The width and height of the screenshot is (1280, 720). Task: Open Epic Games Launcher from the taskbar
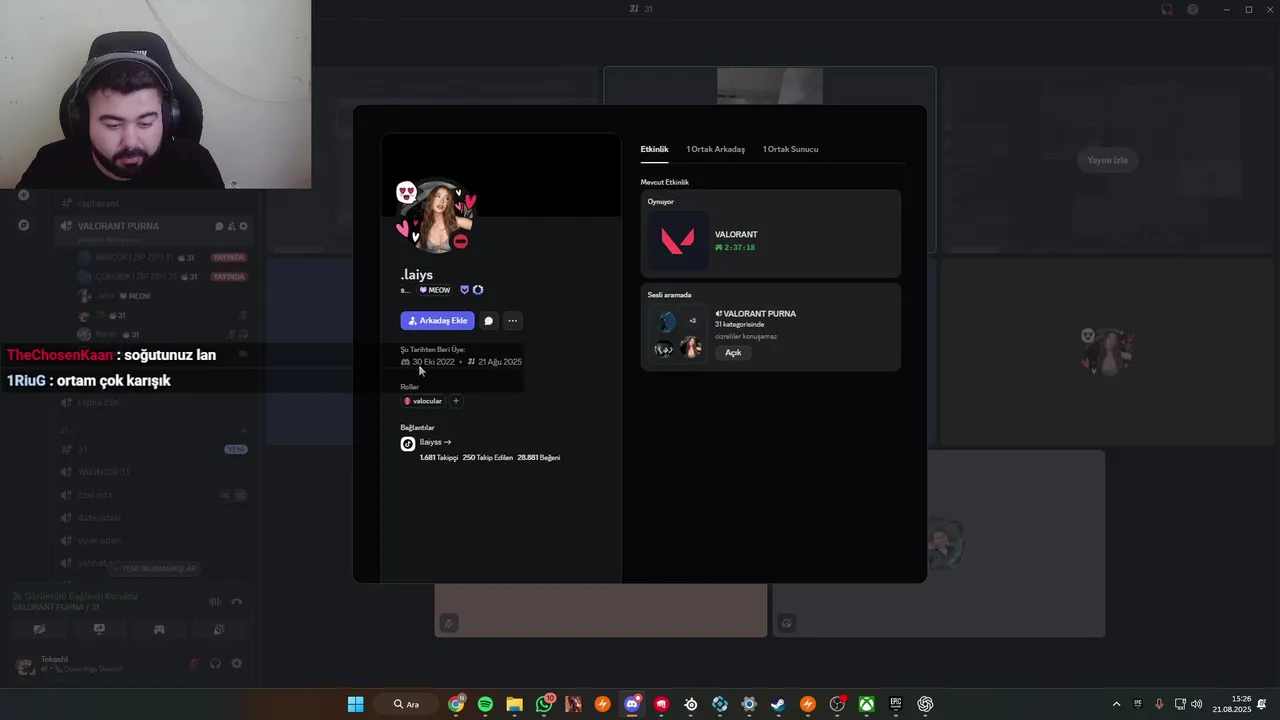point(896,704)
